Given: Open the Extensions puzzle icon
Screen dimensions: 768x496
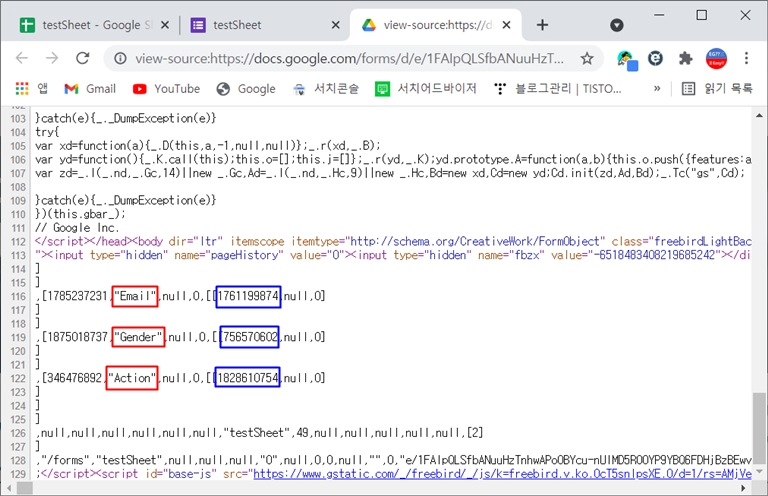Looking at the screenshot, I should tap(685, 59).
